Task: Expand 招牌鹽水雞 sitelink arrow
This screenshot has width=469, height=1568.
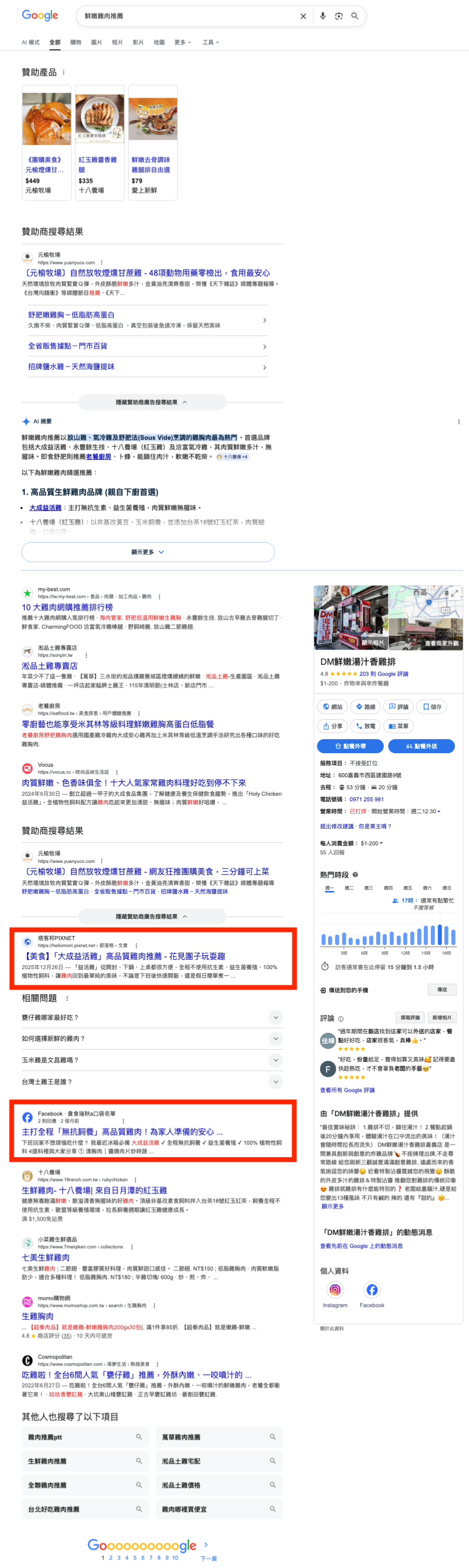Action: coord(264,368)
